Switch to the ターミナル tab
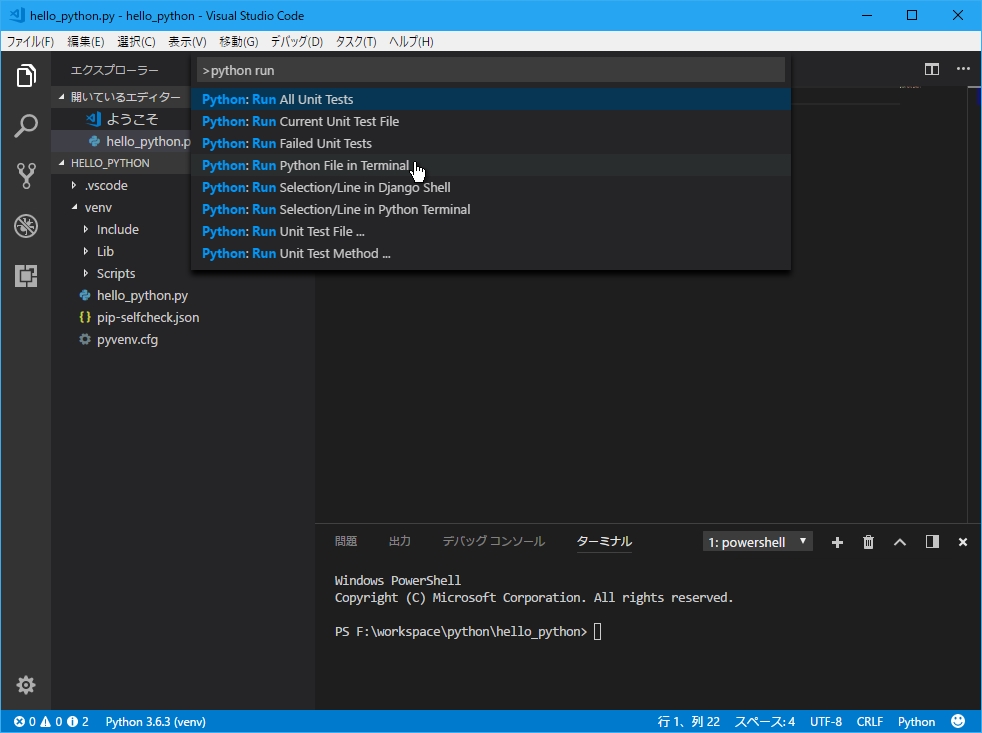The width and height of the screenshot is (982, 733). (604, 541)
